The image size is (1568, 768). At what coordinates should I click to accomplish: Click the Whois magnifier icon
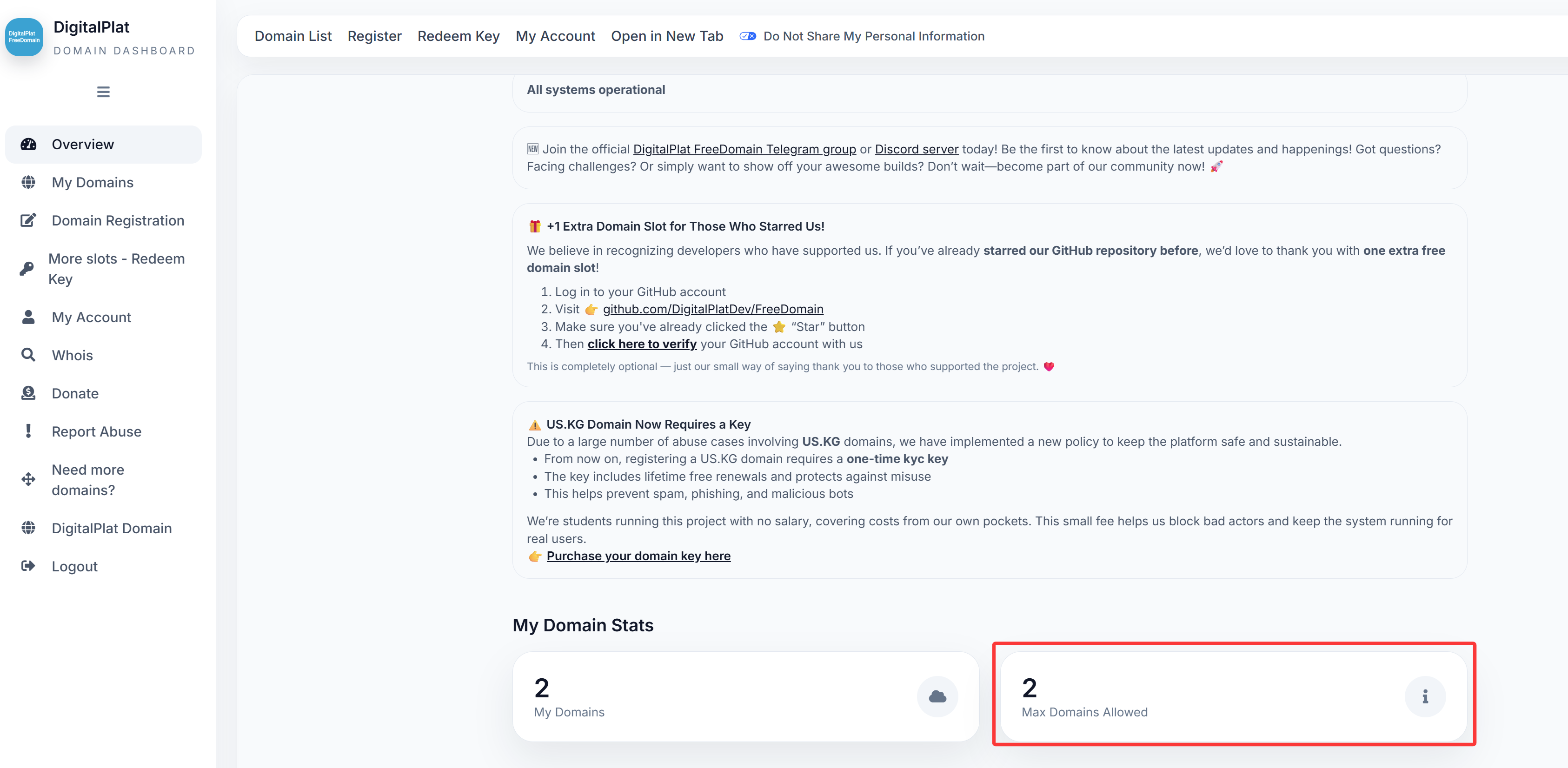pyautogui.click(x=29, y=355)
